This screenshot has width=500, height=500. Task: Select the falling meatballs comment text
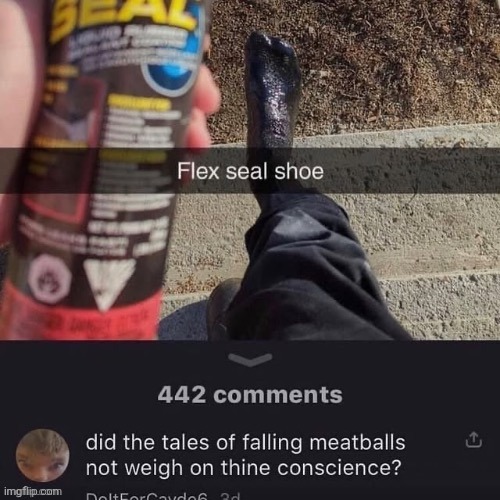click(245, 455)
